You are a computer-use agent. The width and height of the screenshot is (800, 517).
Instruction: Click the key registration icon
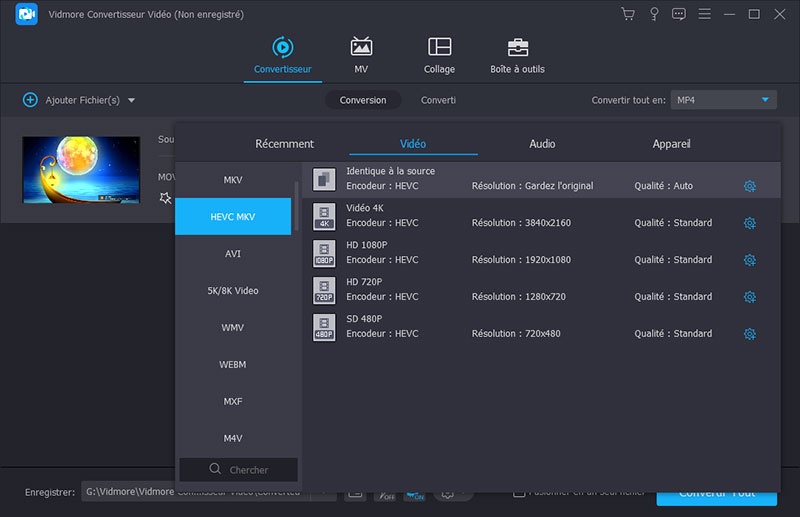pyautogui.click(x=654, y=14)
